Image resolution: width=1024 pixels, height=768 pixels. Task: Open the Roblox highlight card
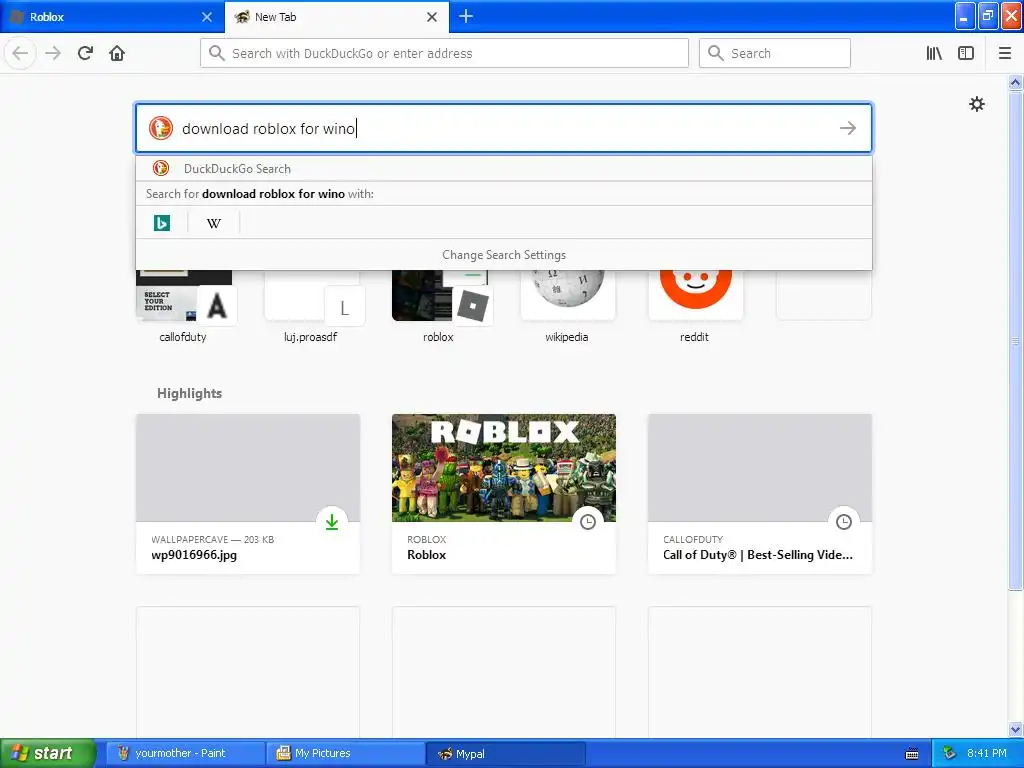[504, 494]
